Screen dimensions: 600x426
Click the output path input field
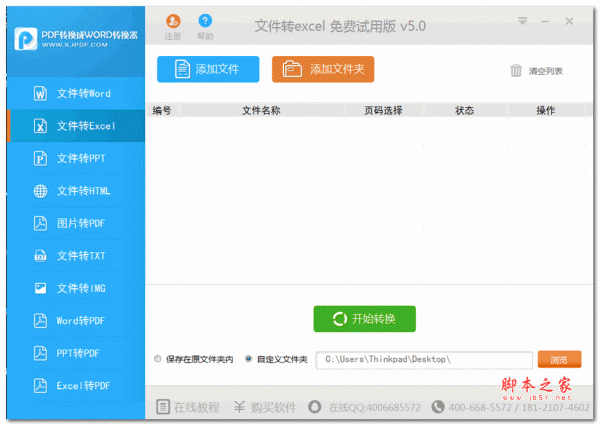tap(424, 360)
